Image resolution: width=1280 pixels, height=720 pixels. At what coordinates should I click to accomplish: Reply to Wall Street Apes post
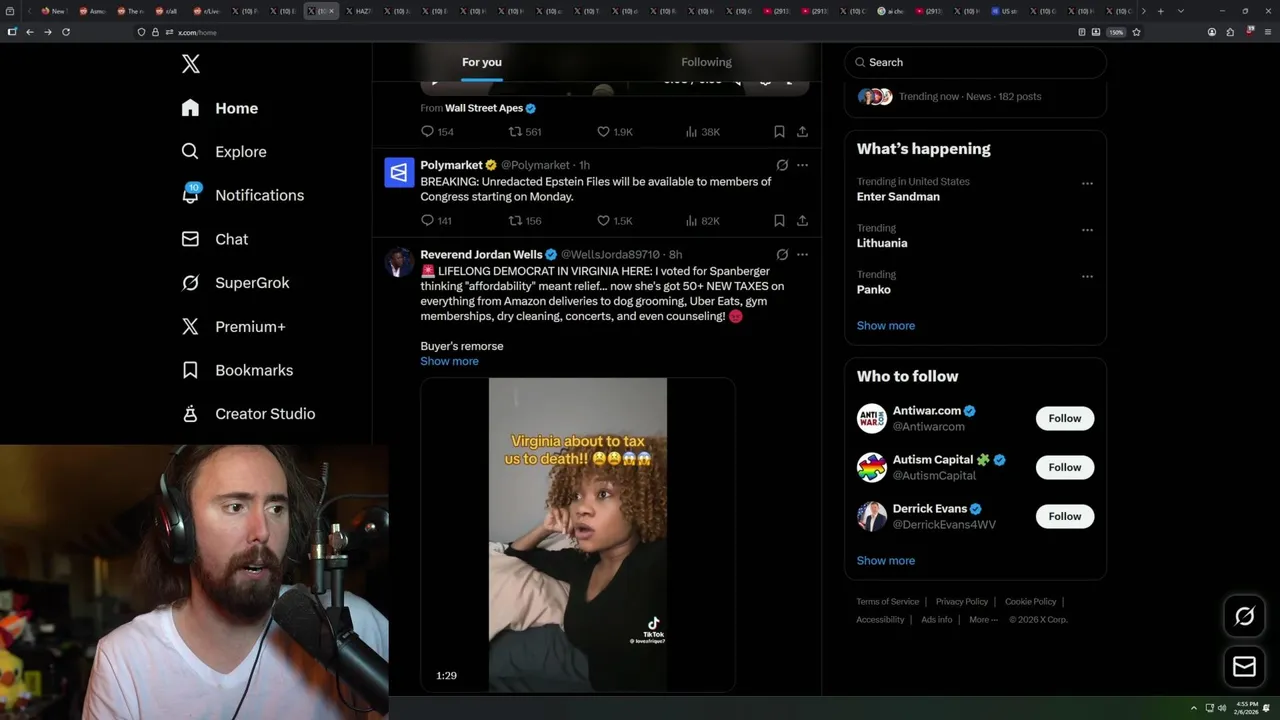tap(437, 132)
